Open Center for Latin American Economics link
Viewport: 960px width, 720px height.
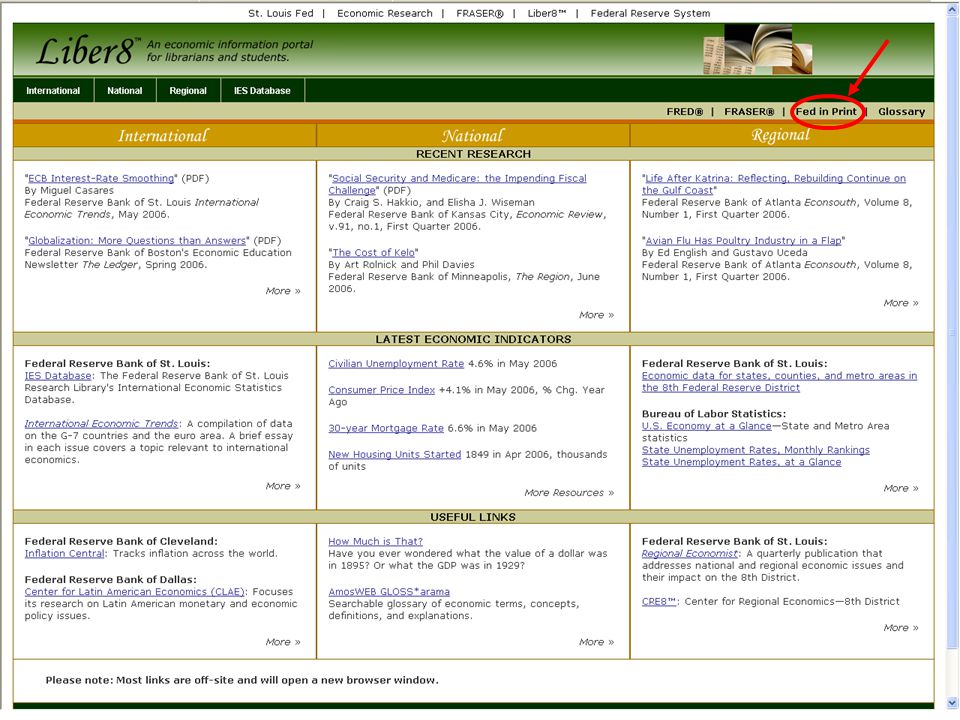coord(135,592)
